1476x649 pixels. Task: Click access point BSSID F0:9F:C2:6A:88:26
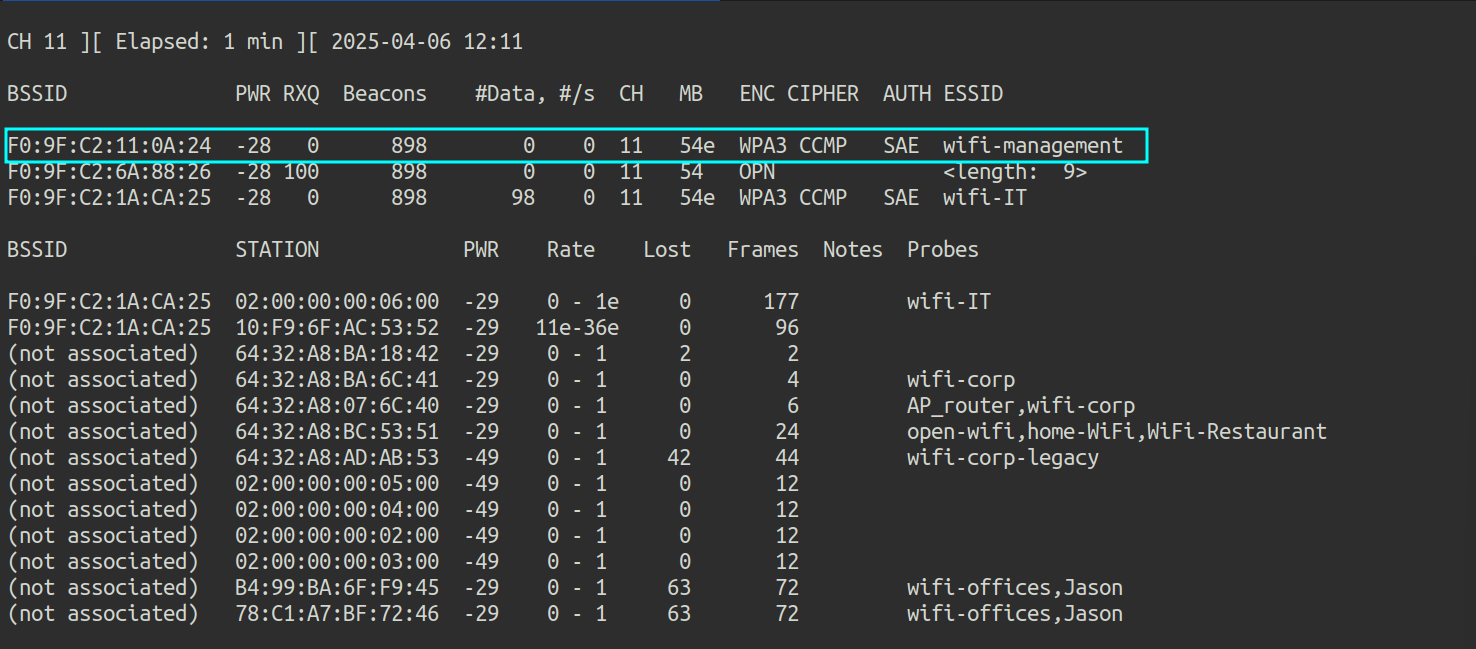click(109, 172)
